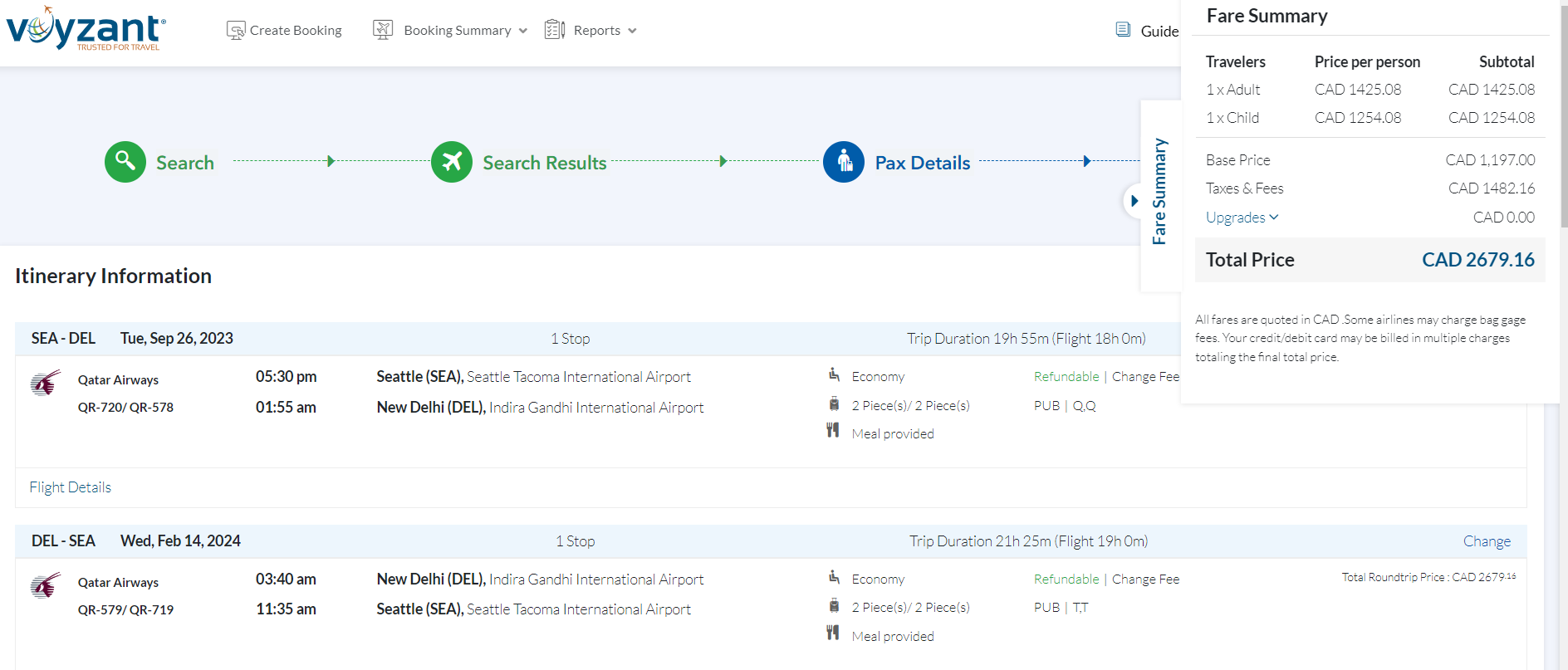The width and height of the screenshot is (1568, 670).
Task: Open Flight Details for SEA-DEL flight
Action: click(x=71, y=487)
